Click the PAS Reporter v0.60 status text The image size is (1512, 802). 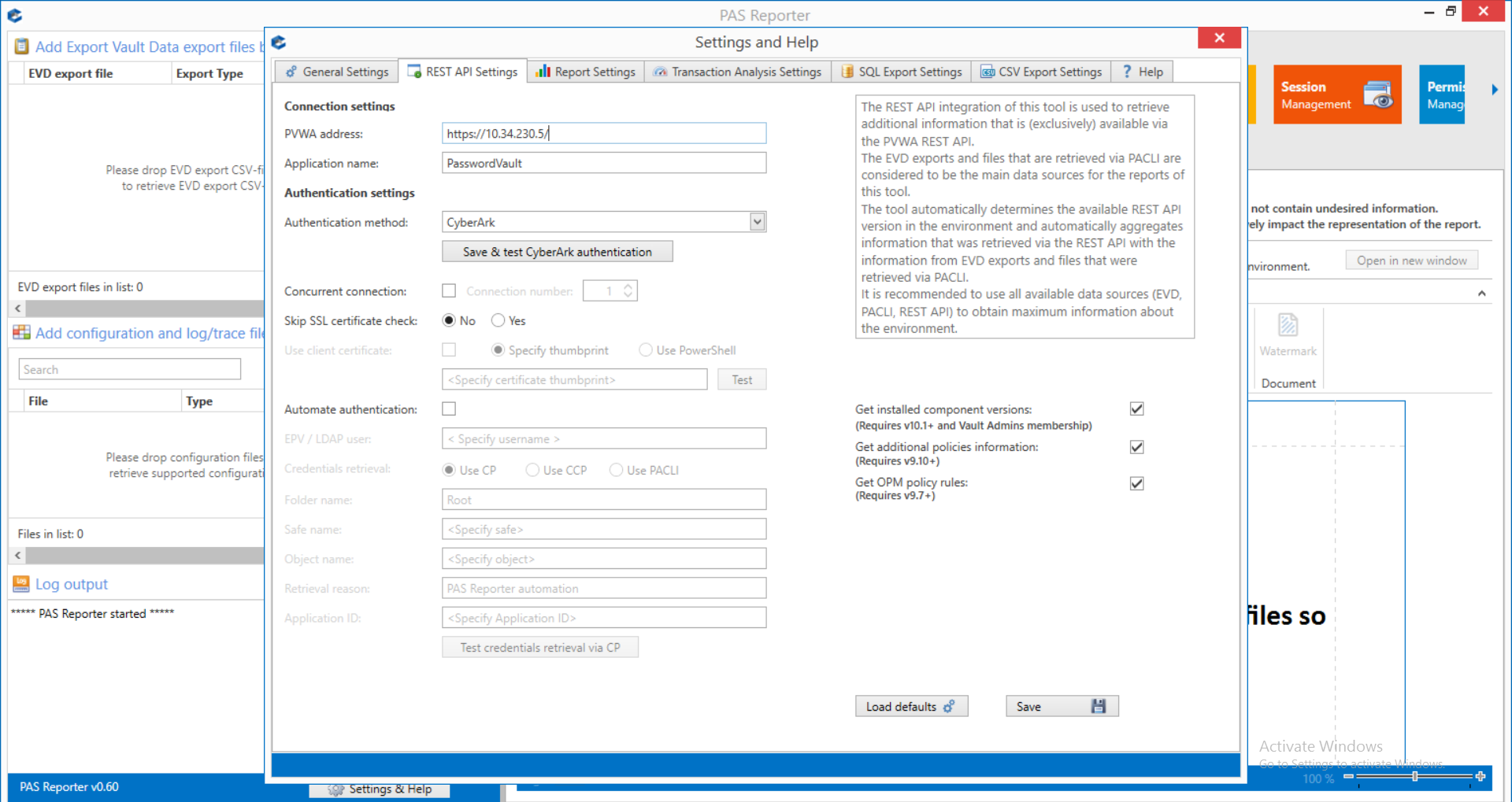pyautogui.click(x=69, y=786)
